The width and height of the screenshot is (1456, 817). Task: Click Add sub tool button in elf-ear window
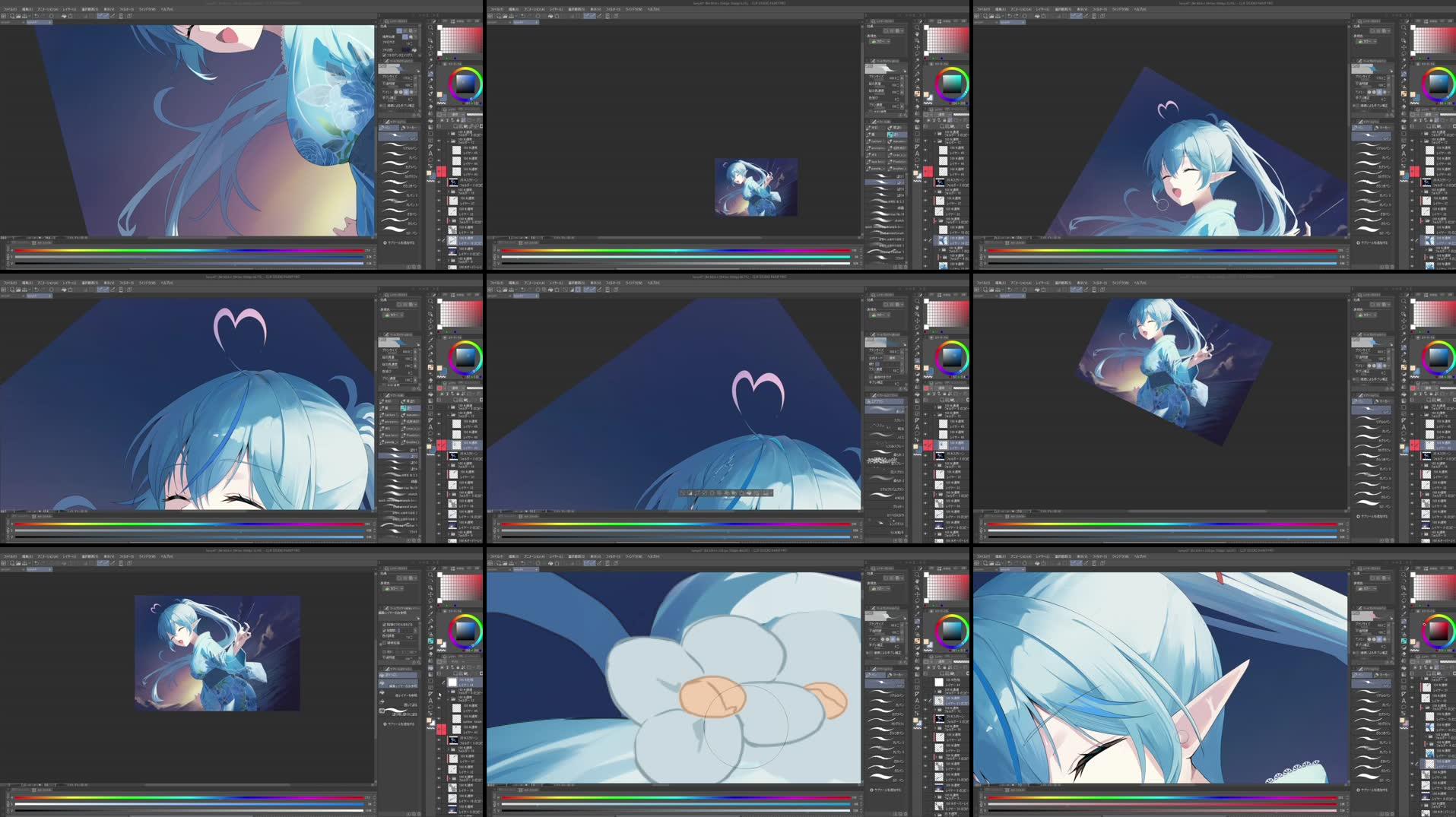(1373, 790)
